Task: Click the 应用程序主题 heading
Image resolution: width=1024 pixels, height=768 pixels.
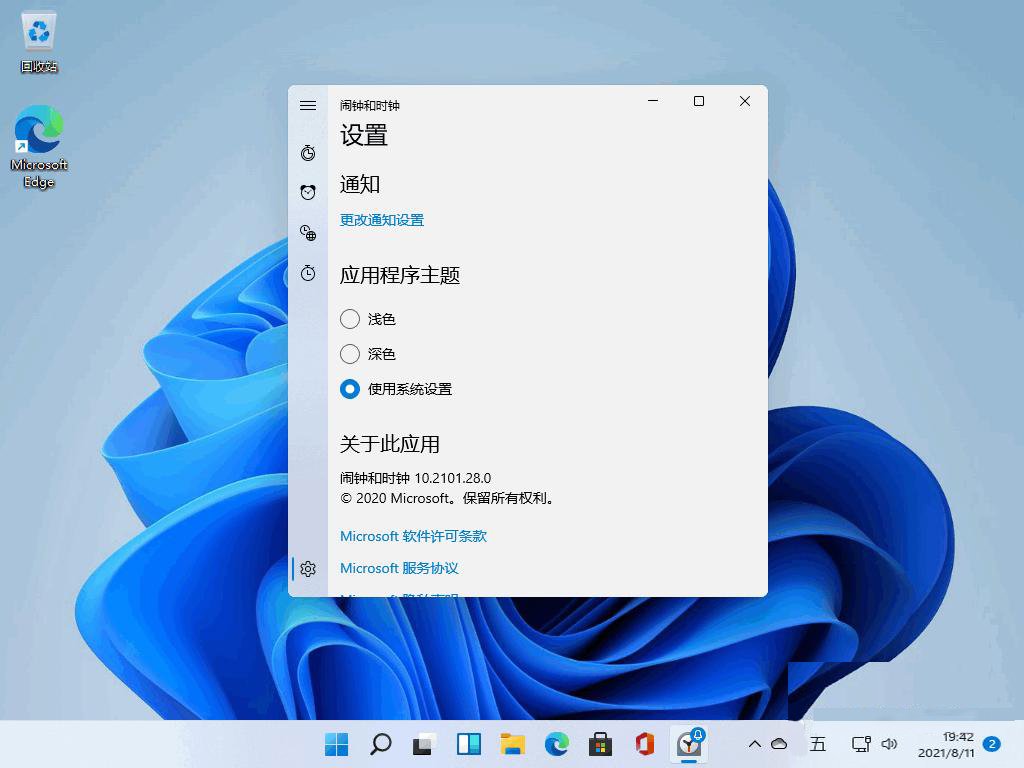Action: coord(400,275)
